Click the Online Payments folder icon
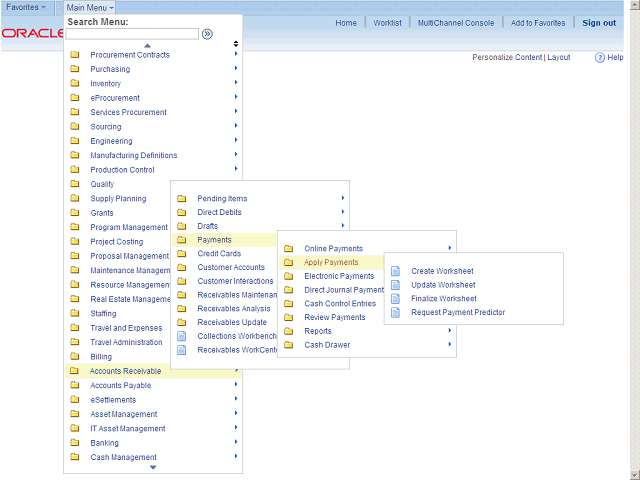 pos(289,248)
